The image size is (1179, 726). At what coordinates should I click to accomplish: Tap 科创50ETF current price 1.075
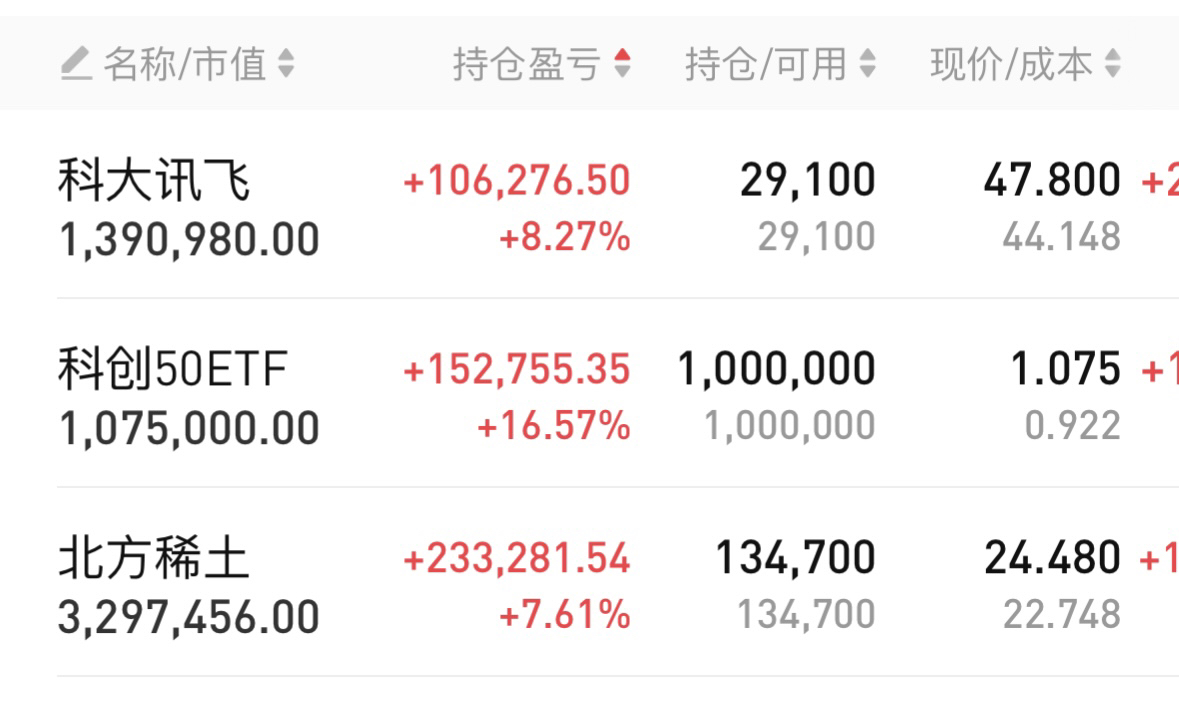[x=1065, y=369]
